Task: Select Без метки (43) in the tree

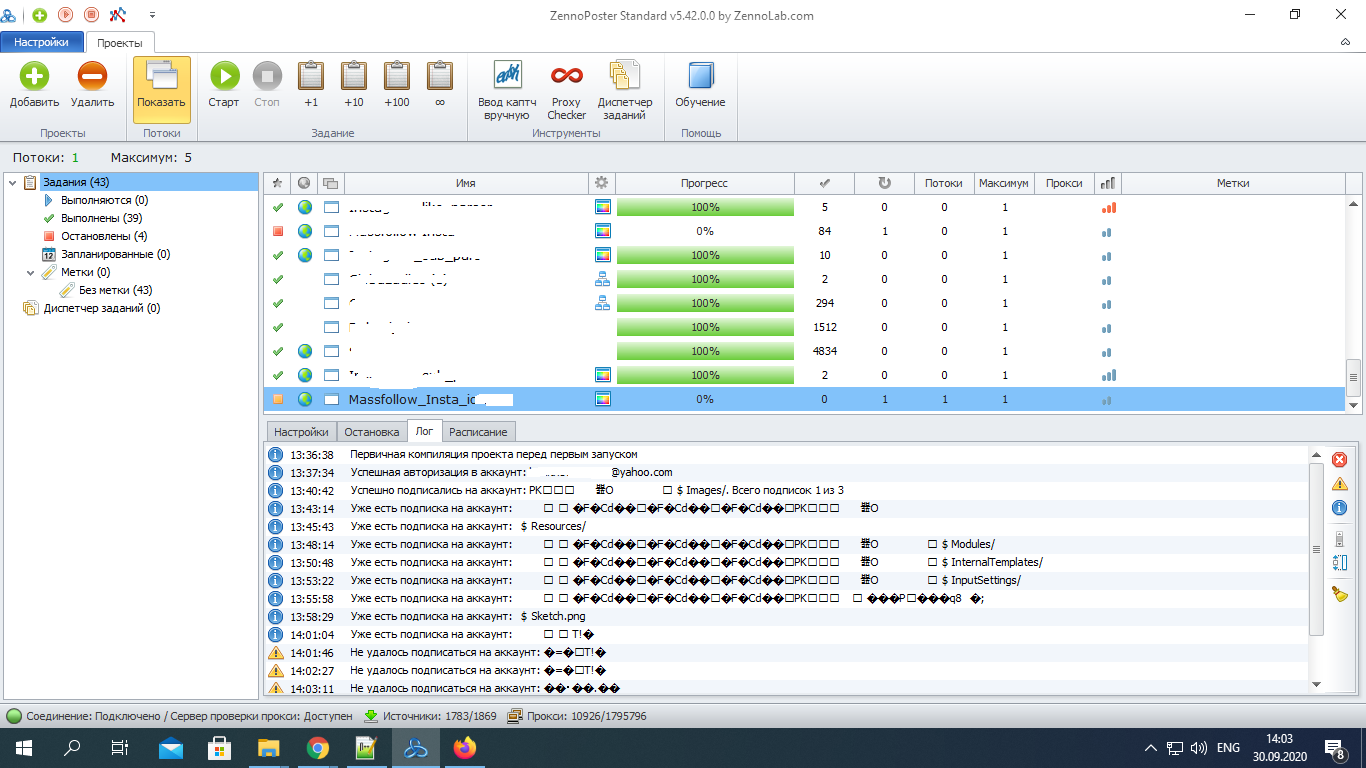Action: 116,290
